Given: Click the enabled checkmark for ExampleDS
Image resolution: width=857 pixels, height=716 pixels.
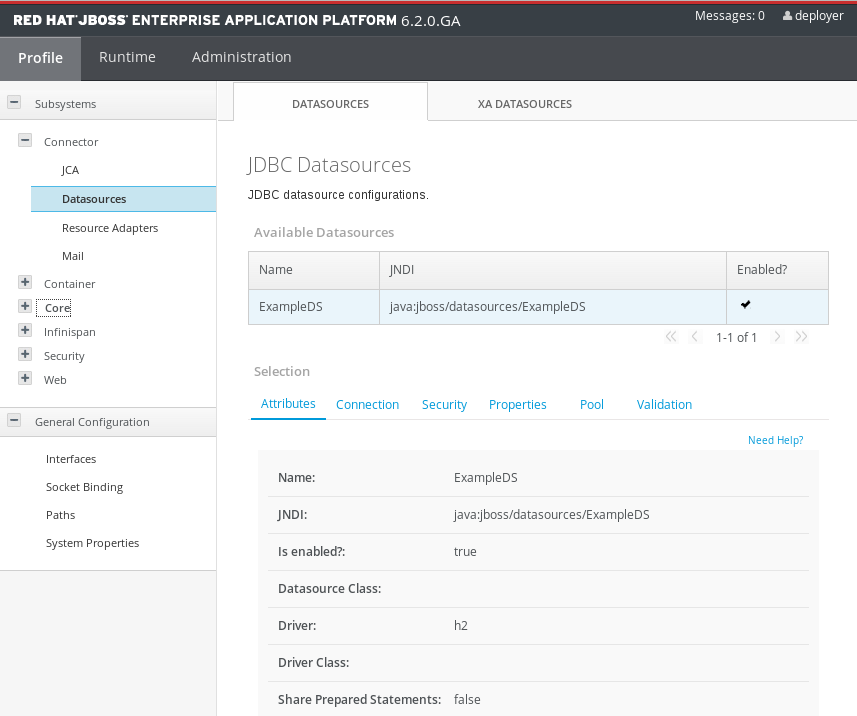Looking at the screenshot, I should 745,304.
